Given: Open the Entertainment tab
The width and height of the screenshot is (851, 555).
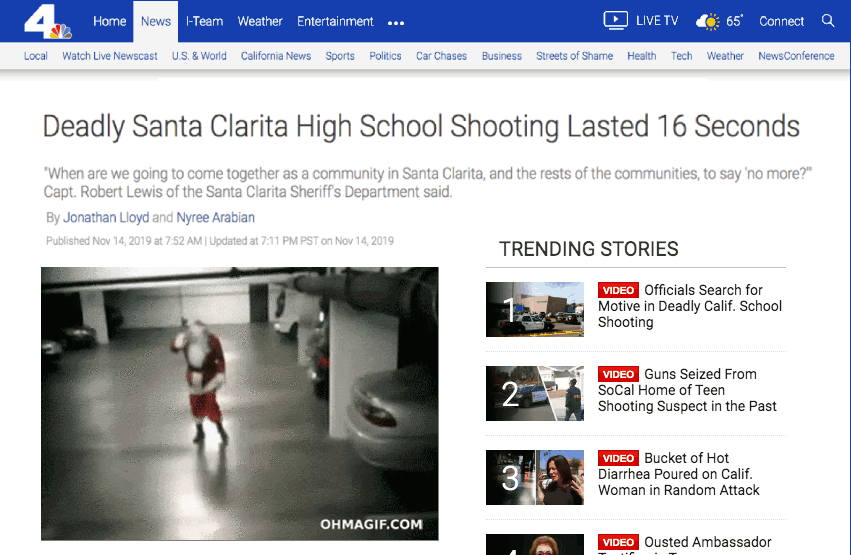Looking at the screenshot, I should click(x=335, y=21).
